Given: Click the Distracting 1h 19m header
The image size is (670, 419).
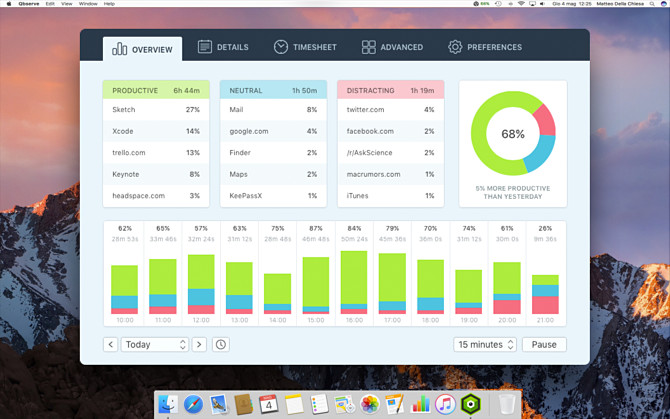Looking at the screenshot, I should (x=391, y=90).
